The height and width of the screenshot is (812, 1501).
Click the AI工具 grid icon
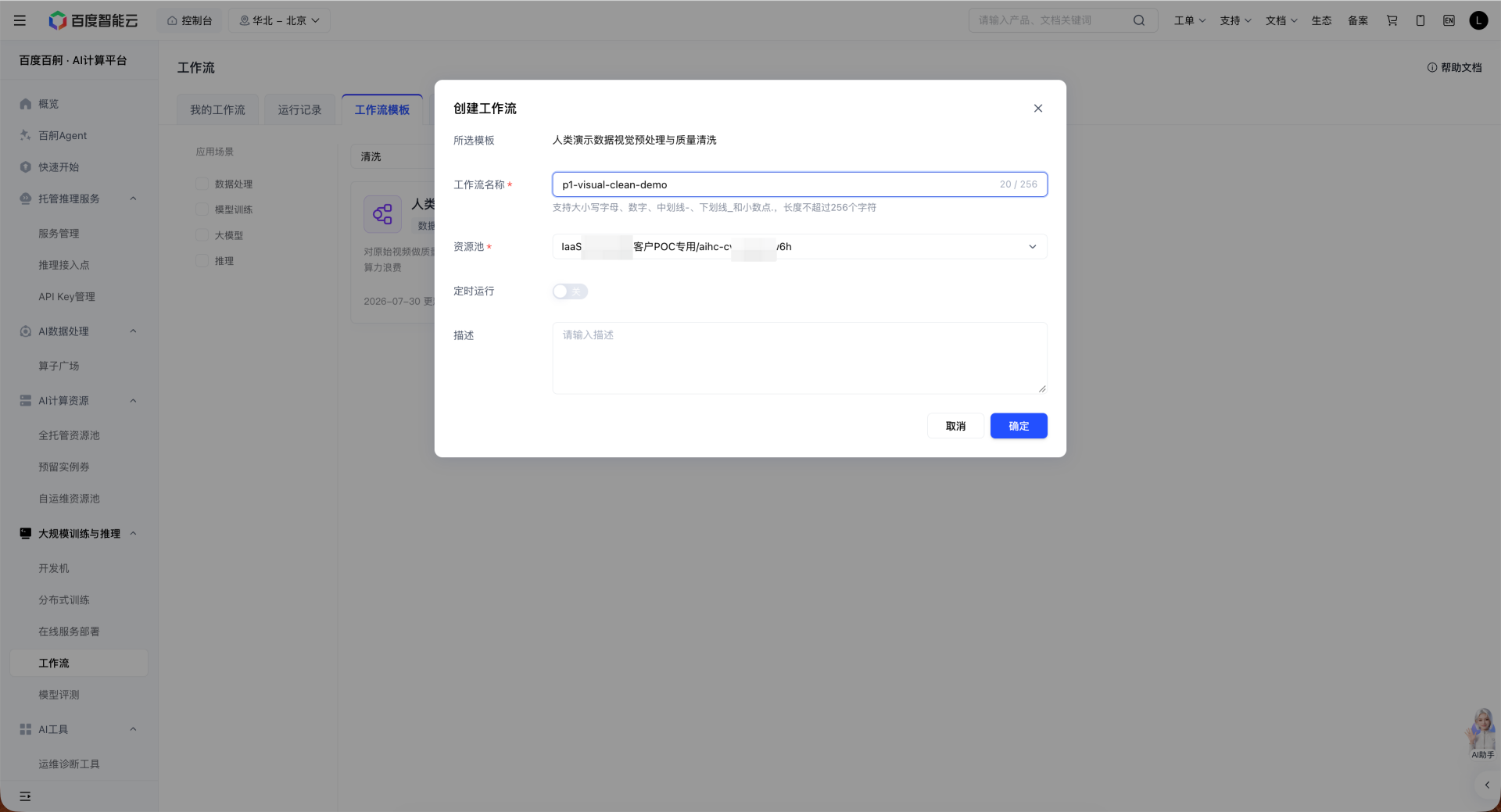tap(26, 729)
